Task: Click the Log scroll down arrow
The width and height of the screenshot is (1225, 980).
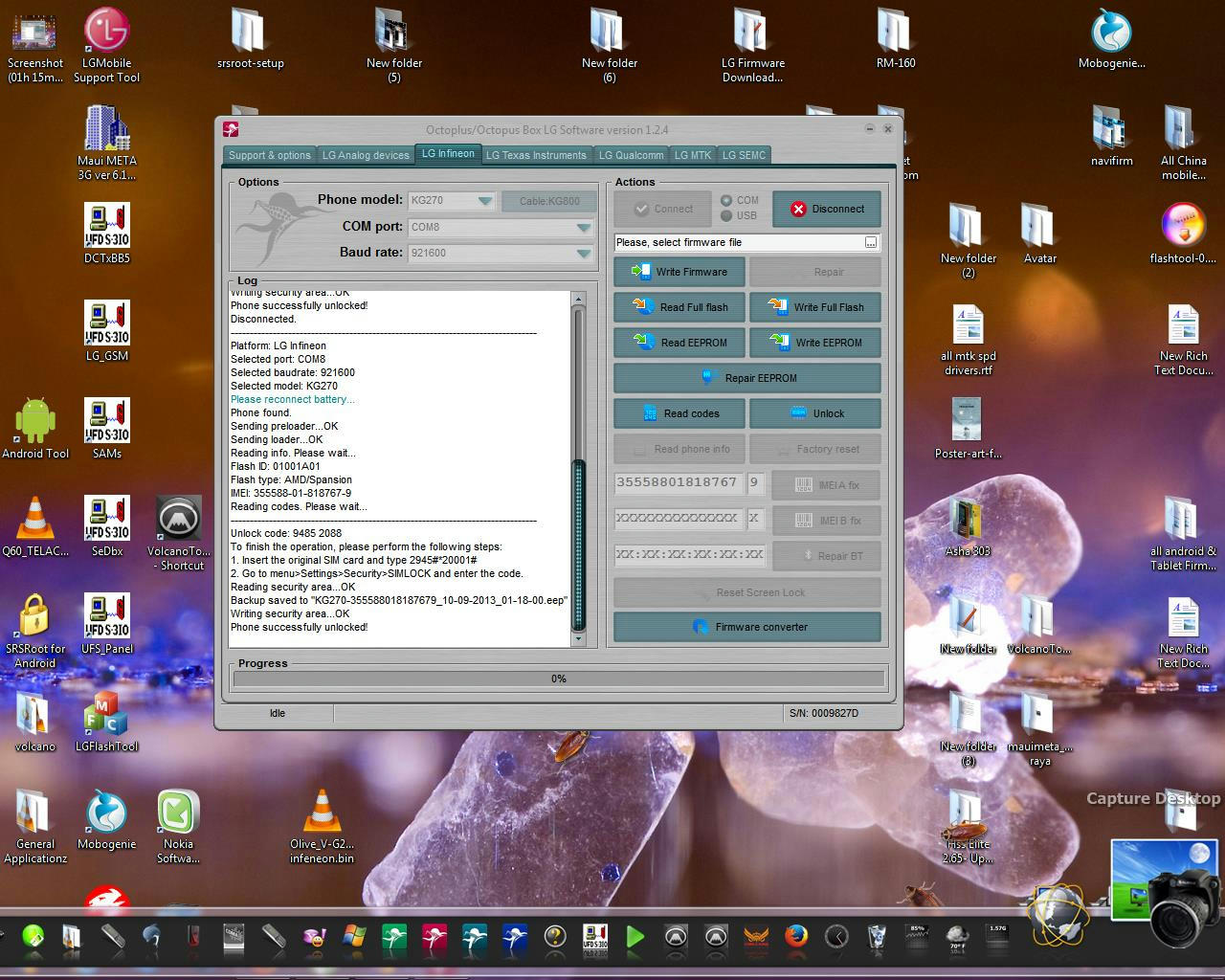Action: 578,639
